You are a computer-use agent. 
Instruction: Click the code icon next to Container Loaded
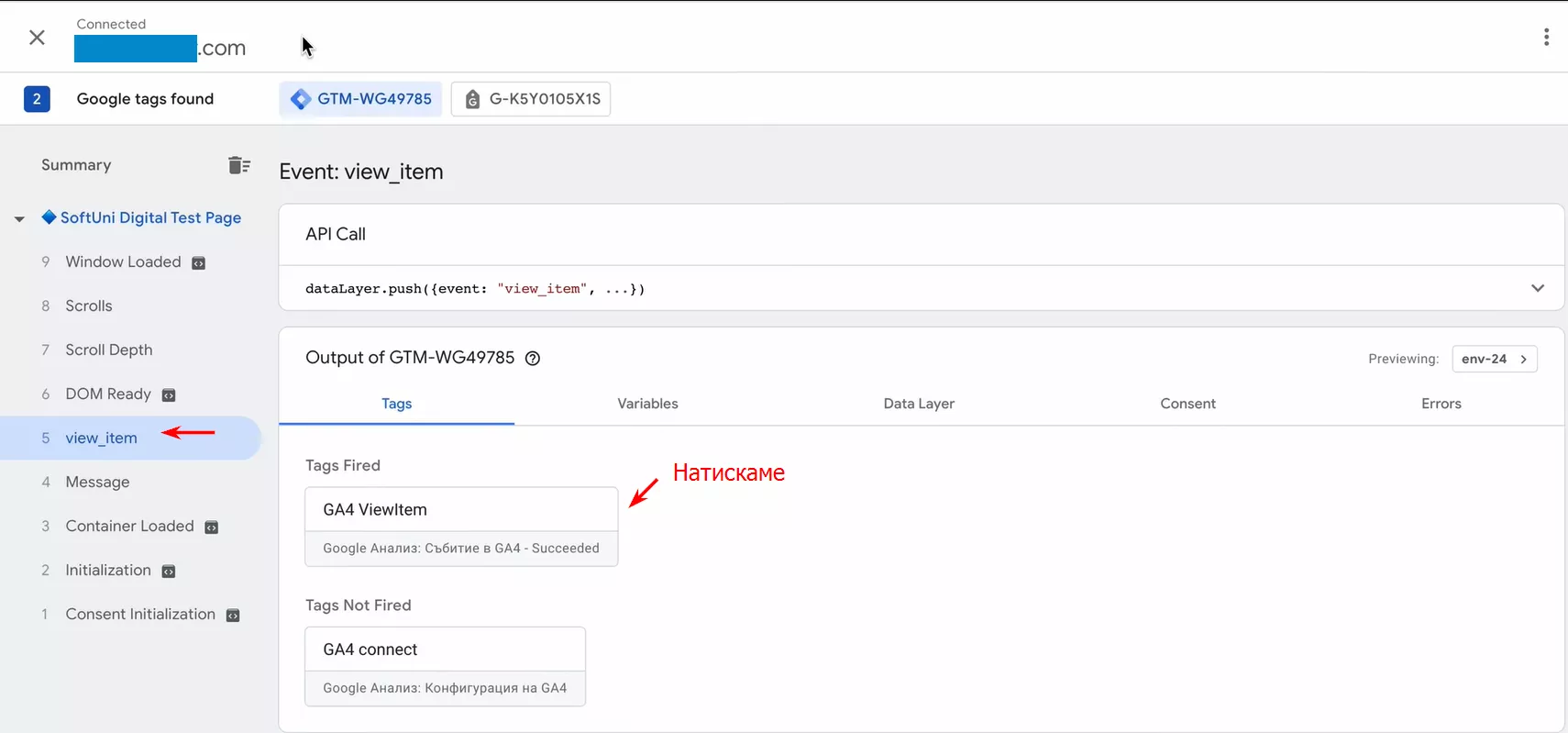(x=212, y=528)
